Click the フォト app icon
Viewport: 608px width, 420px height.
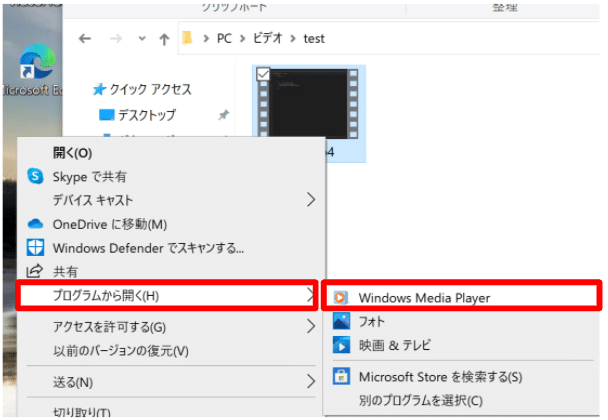tap(342, 321)
